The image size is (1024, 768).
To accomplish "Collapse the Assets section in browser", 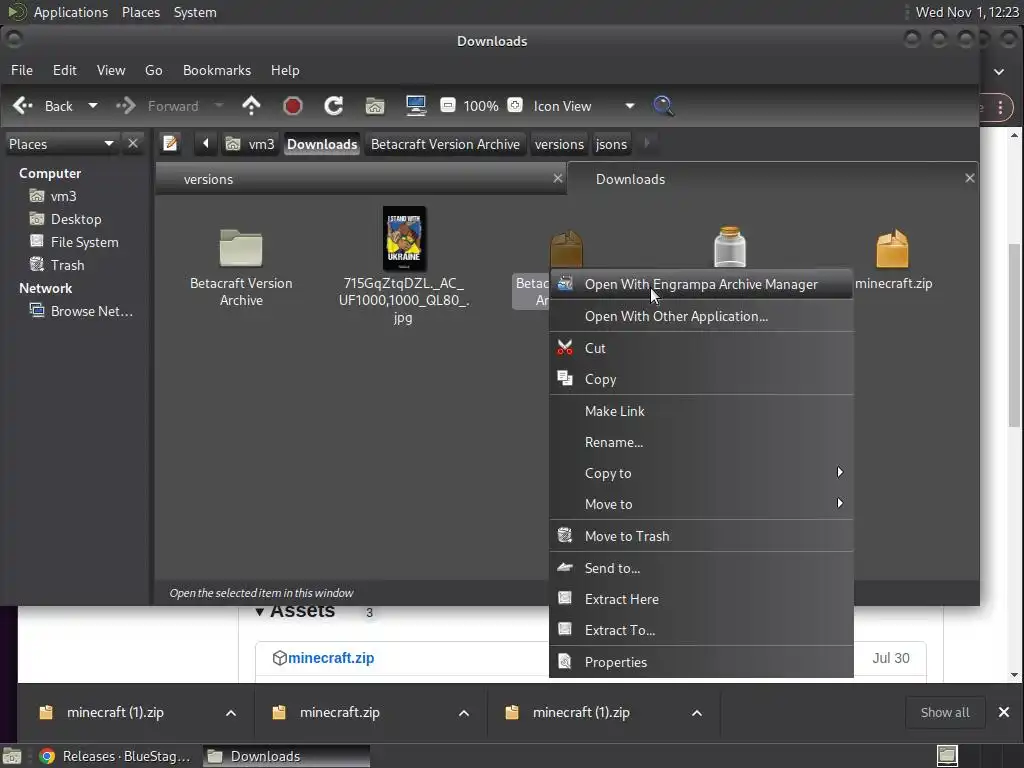I will [259, 612].
